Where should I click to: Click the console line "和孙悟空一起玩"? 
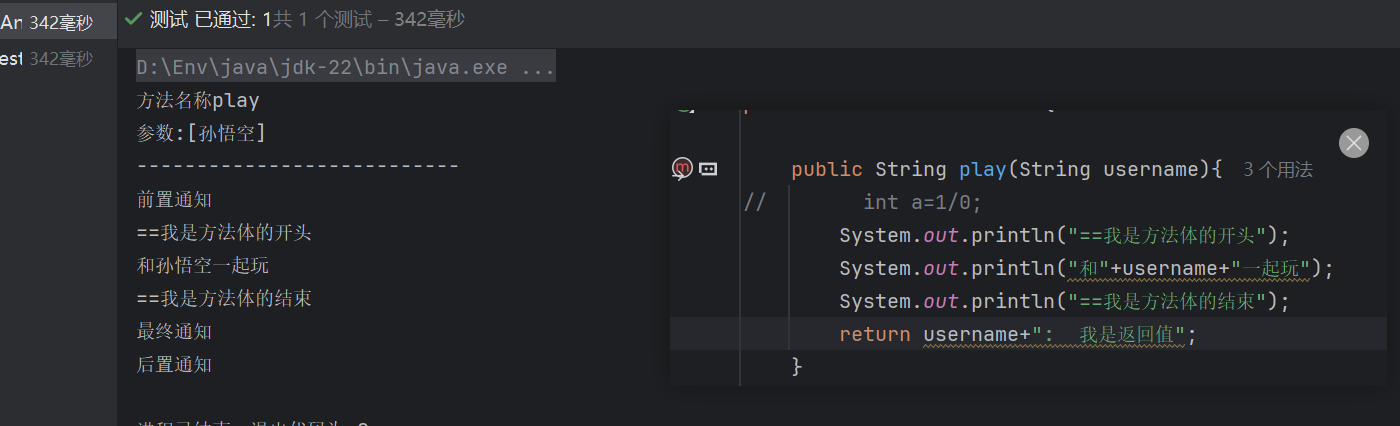pos(203,266)
